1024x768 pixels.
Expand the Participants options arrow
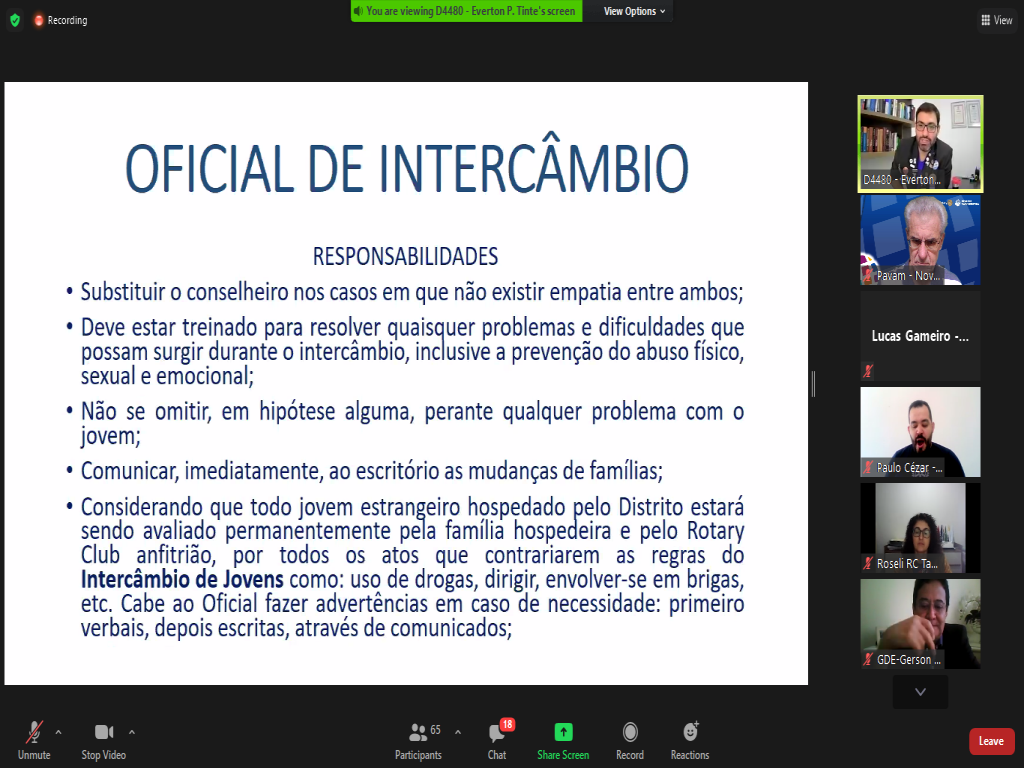pos(458,731)
